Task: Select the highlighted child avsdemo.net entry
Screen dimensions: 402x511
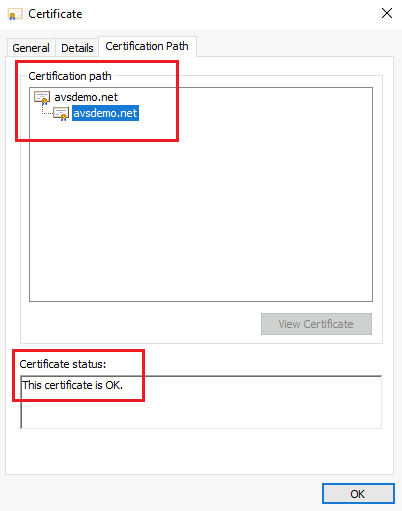Action: (x=105, y=113)
